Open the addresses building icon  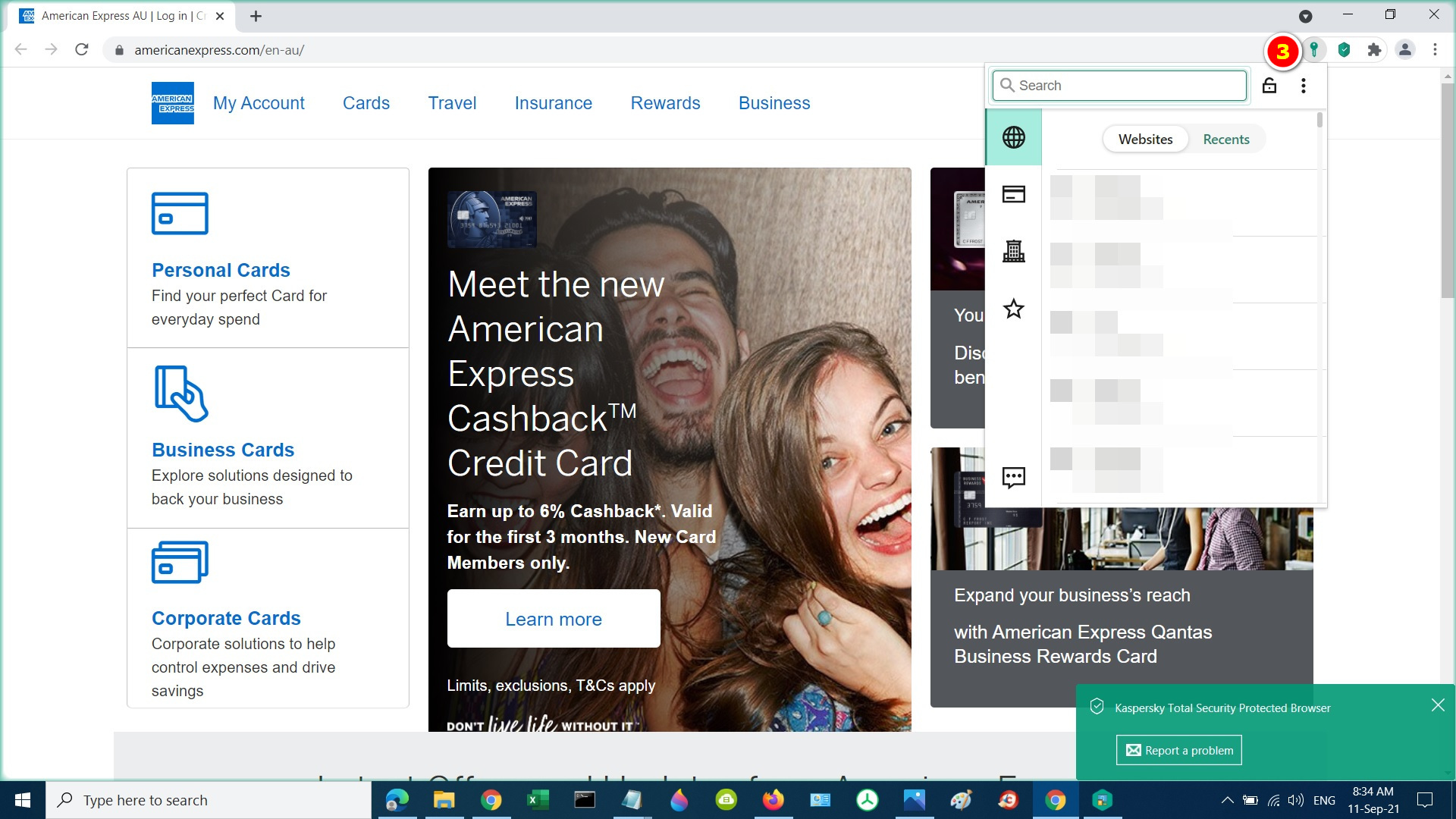coord(1013,251)
